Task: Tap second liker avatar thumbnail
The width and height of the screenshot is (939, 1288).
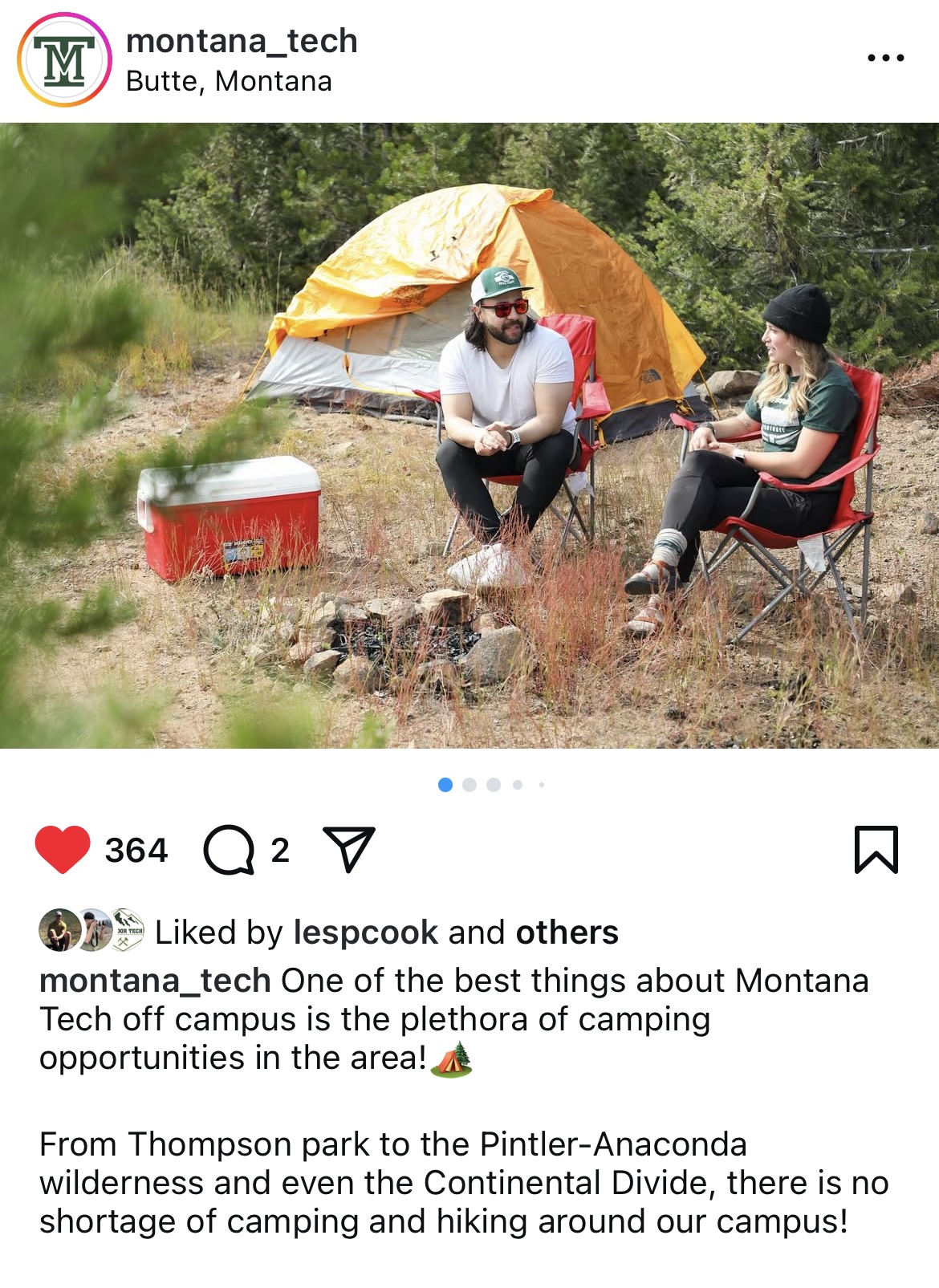Action: click(95, 930)
